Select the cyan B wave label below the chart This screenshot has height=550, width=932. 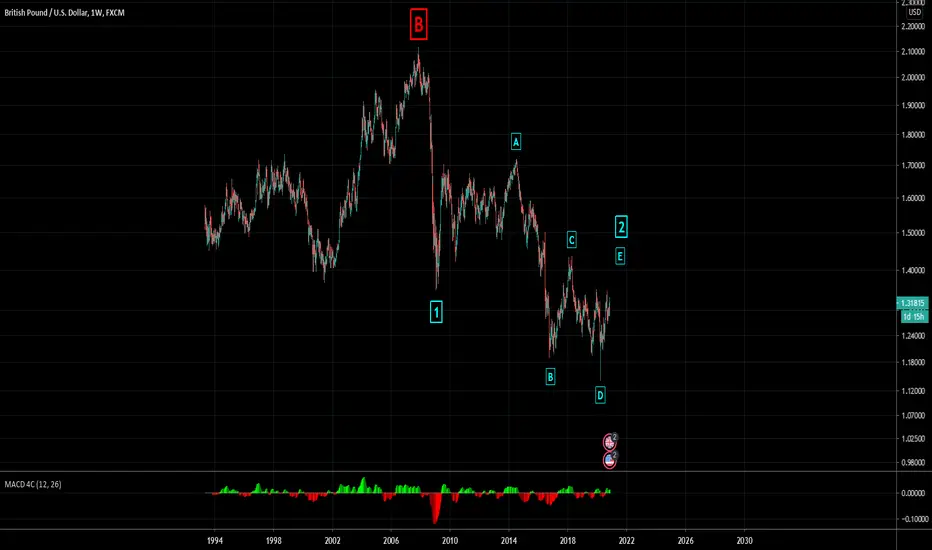click(x=550, y=376)
